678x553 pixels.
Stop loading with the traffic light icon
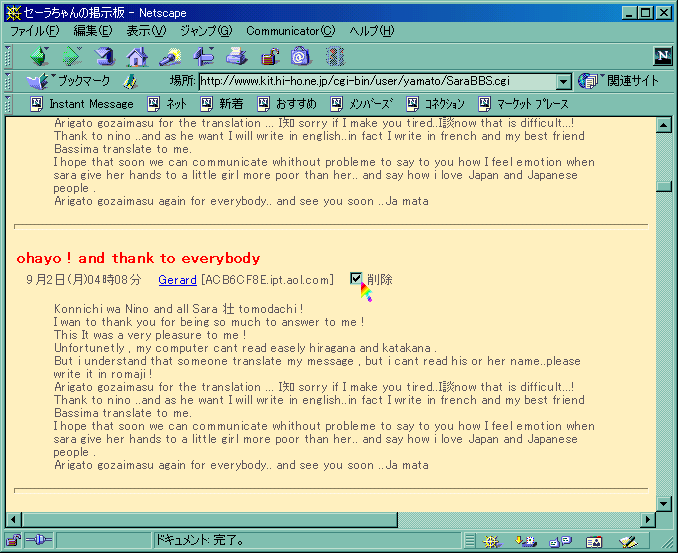335,57
